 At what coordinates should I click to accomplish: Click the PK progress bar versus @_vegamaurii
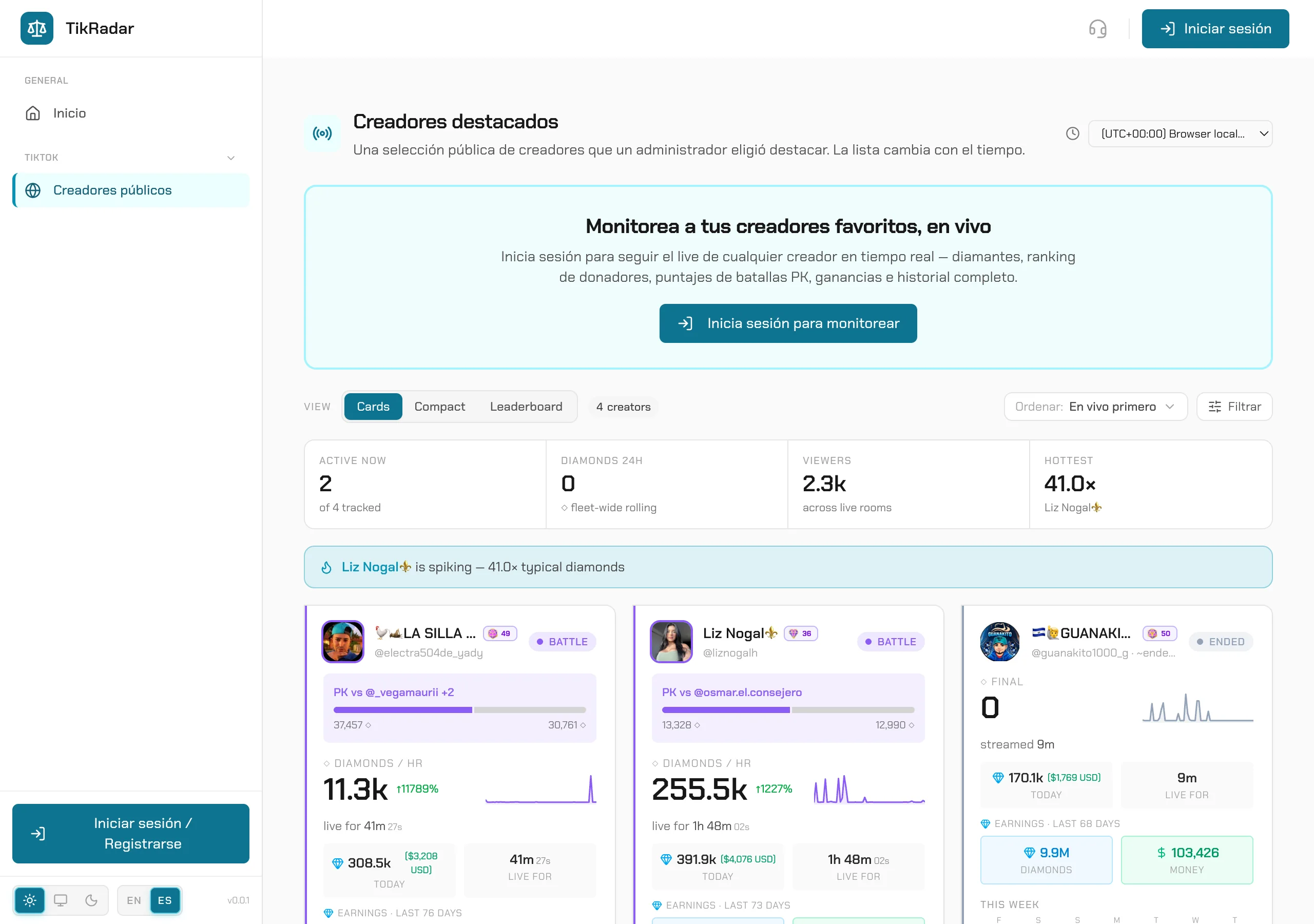[x=459, y=710]
